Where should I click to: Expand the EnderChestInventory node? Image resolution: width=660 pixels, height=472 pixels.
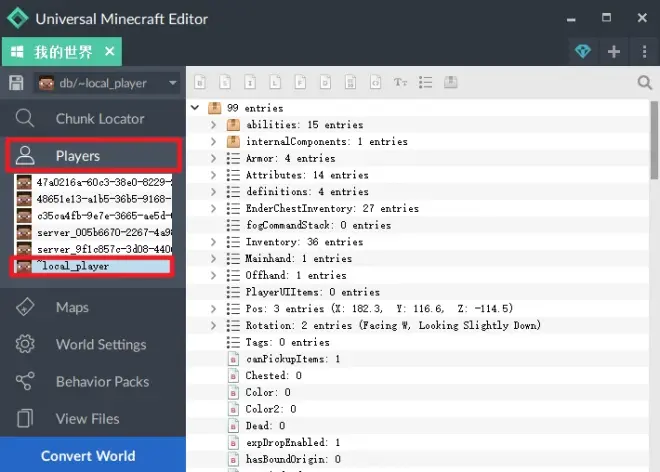[213, 209]
